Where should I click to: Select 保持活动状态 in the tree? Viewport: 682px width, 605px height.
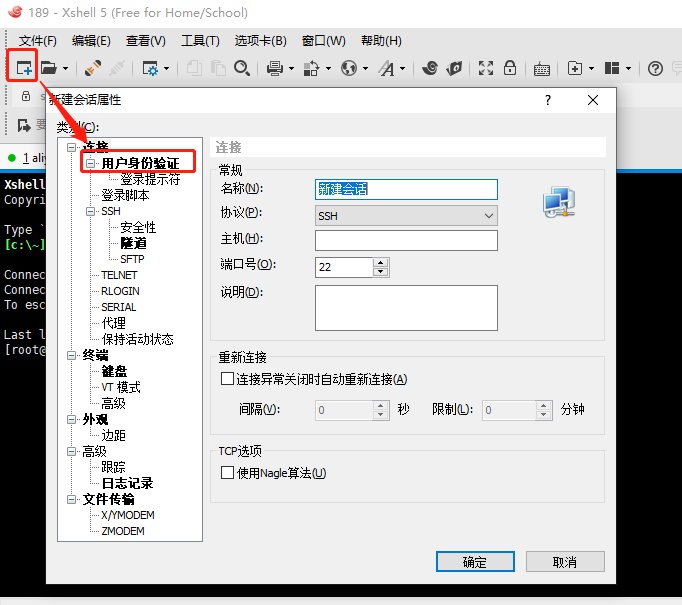pyautogui.click(x=137, y=339)
